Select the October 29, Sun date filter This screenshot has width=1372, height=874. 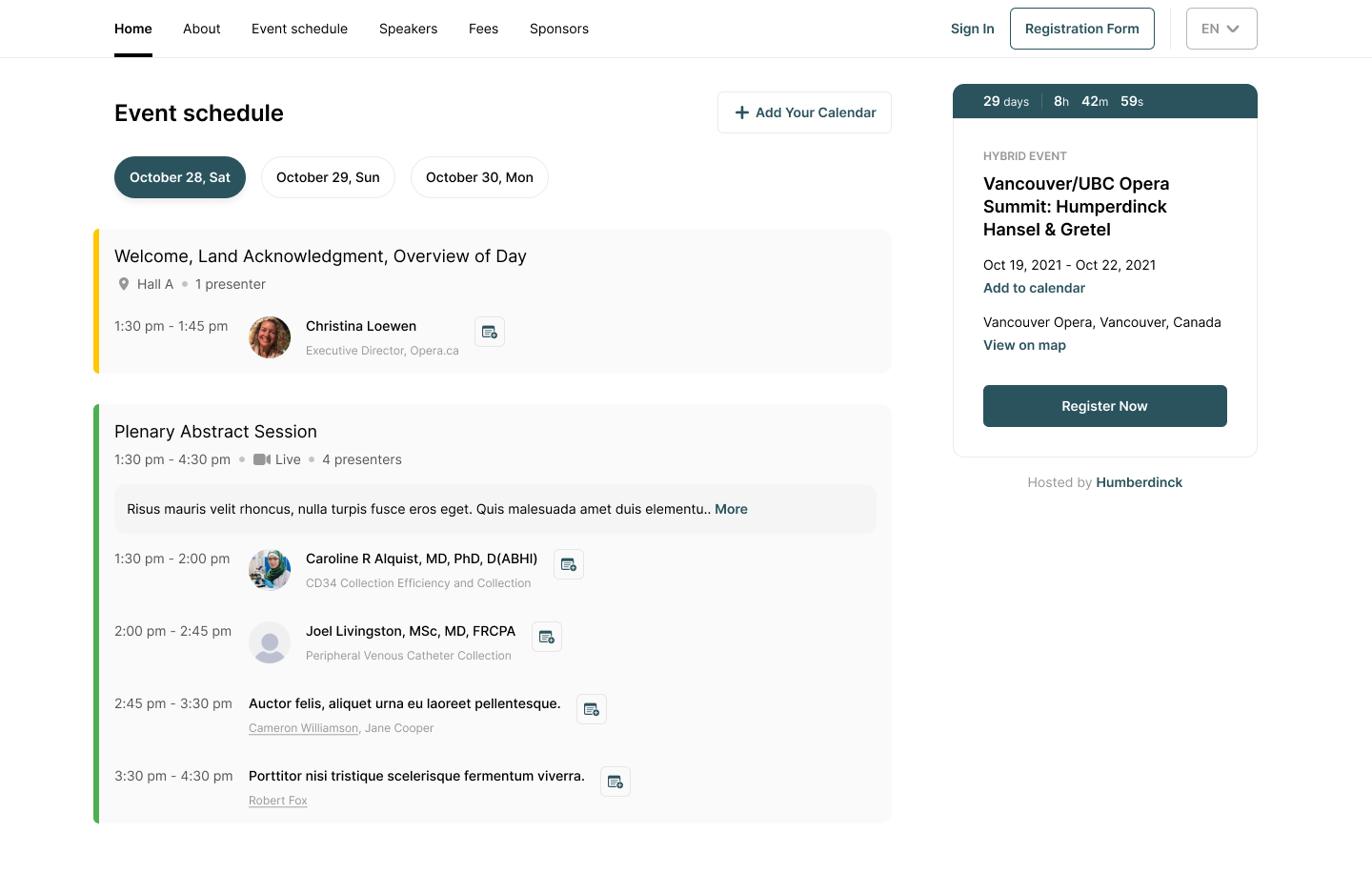point(328,176)
